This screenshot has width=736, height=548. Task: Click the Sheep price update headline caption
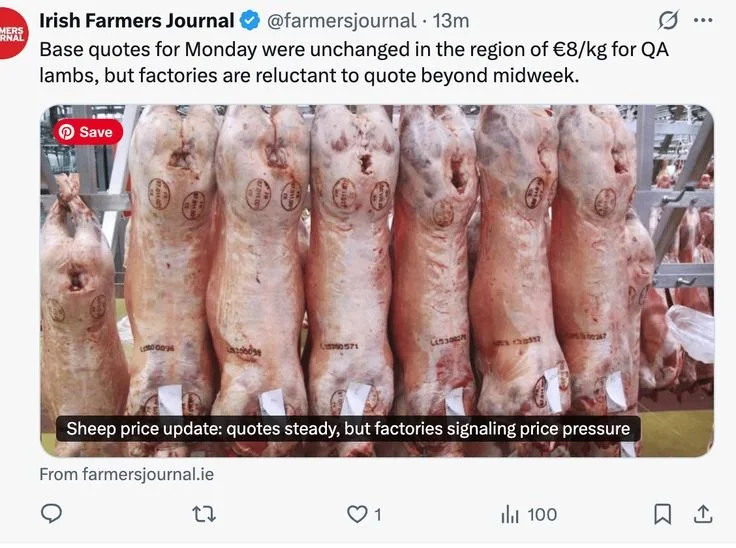348,429
